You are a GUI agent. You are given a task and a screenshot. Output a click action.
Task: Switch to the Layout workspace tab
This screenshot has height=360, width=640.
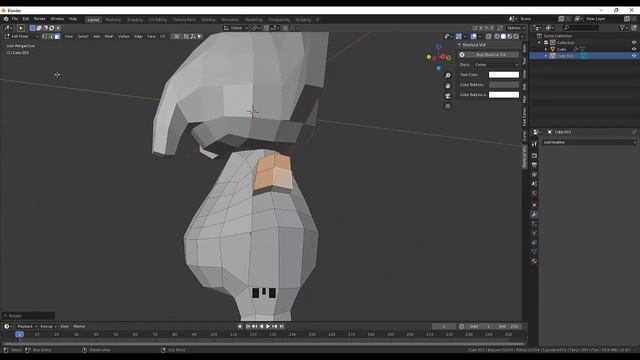tap(93, 20)
